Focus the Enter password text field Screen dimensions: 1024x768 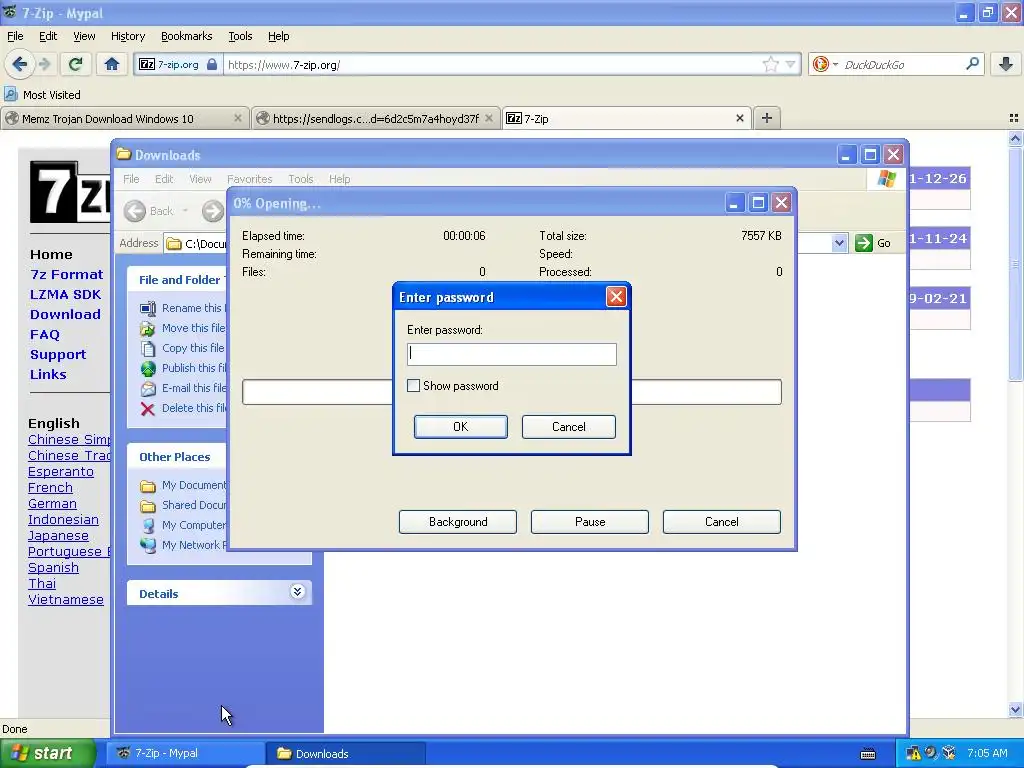tap(511, 354)
